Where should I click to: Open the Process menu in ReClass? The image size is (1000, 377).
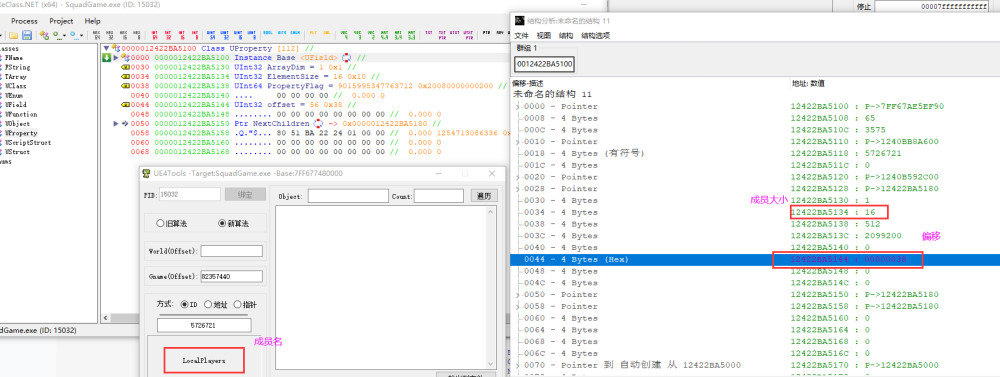coord(24,21)
